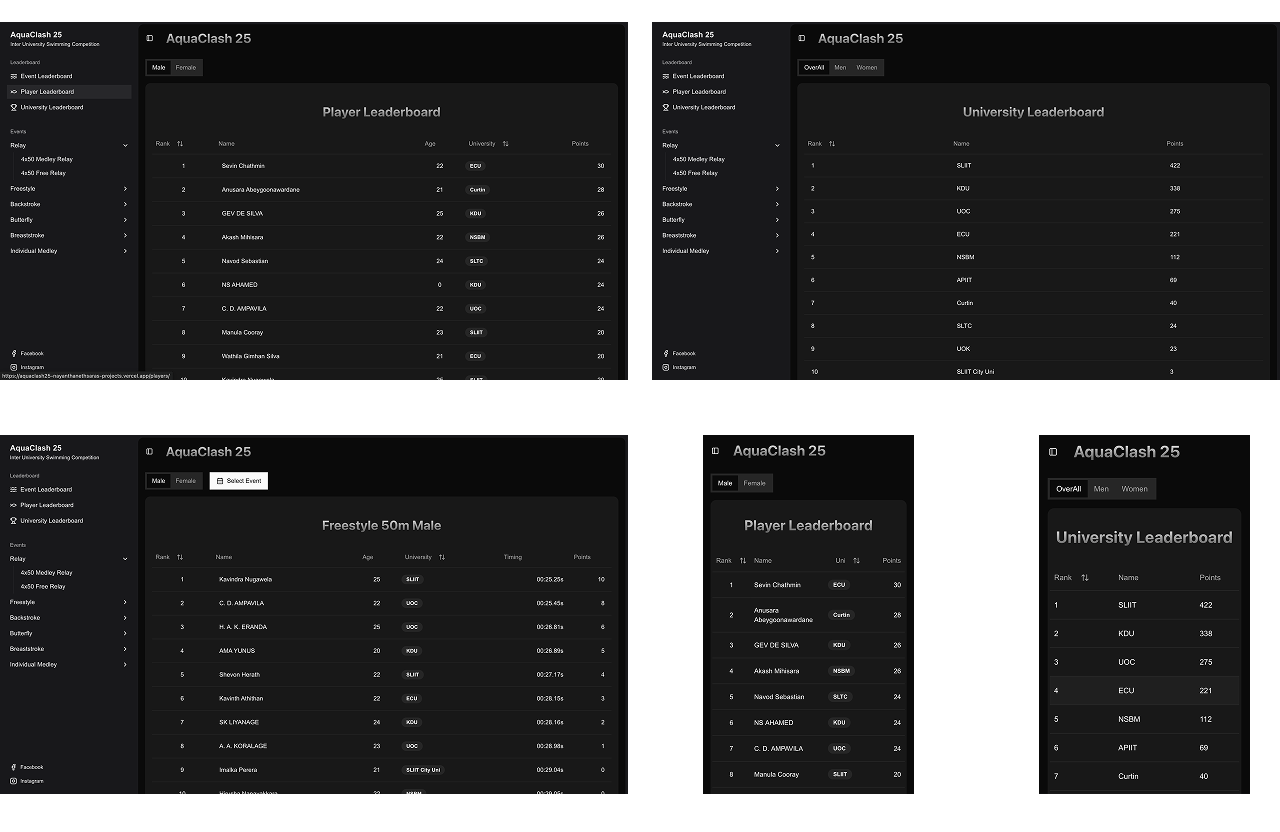Image resolution: width=1280 pixels, height=832 pixels.
Task: Open sidebar icon in mobile University Leaderboard view
Action: pyautogui.click(x=1053, y=452)
